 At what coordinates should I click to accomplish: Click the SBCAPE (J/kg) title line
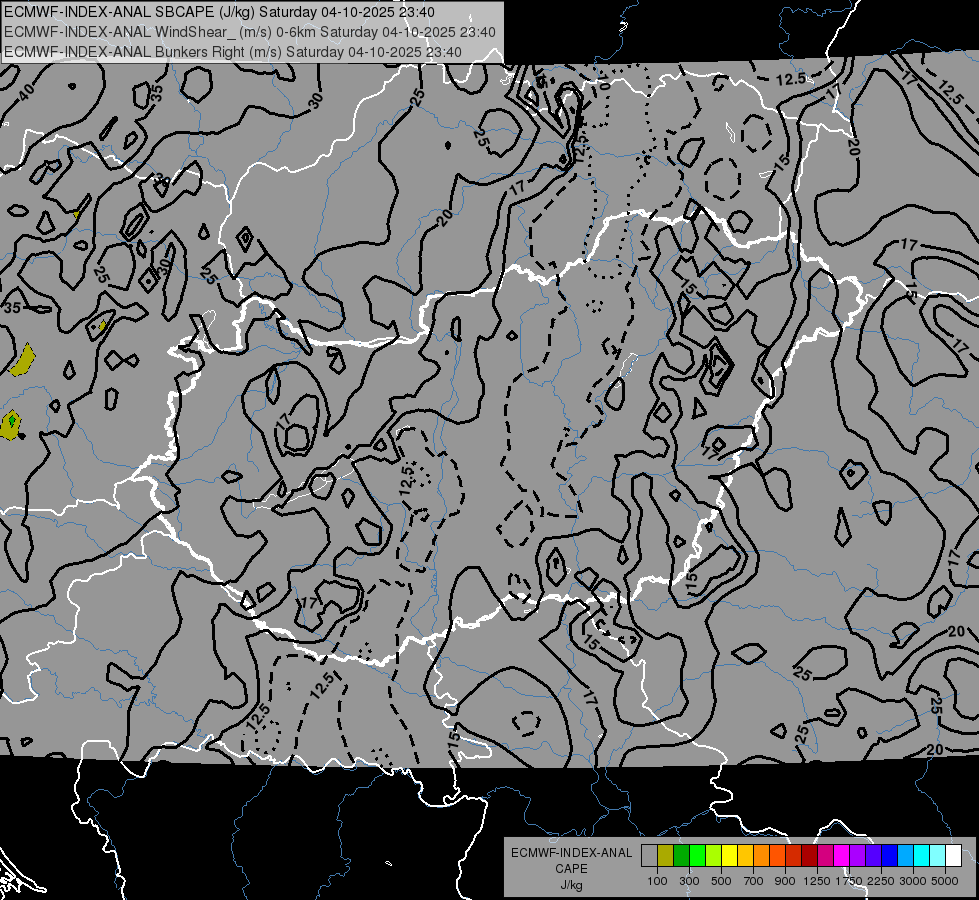[x=219, y=12]
